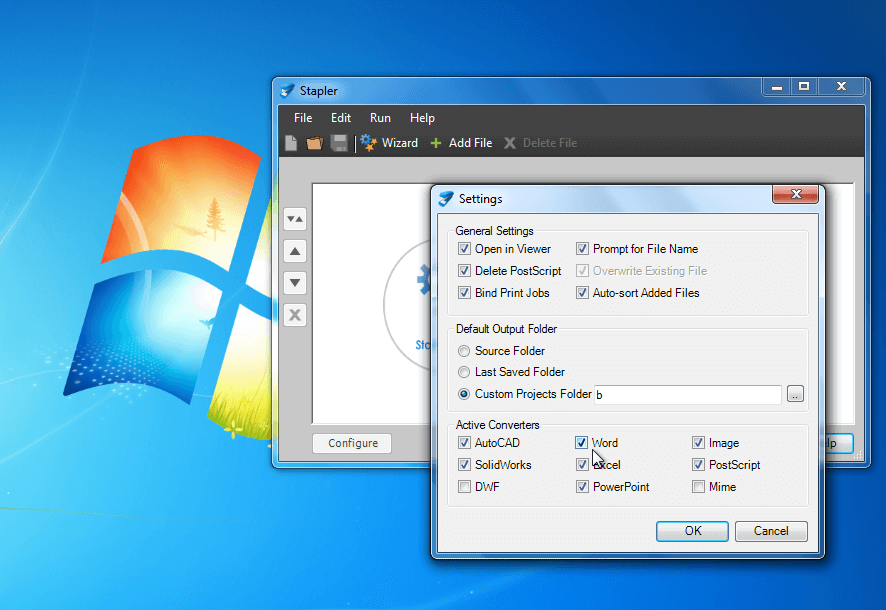Launch the Wizard from the toolbar
The height and width of the screenshot is (610, 886).
pyautogui.click(x=389, y=143)
